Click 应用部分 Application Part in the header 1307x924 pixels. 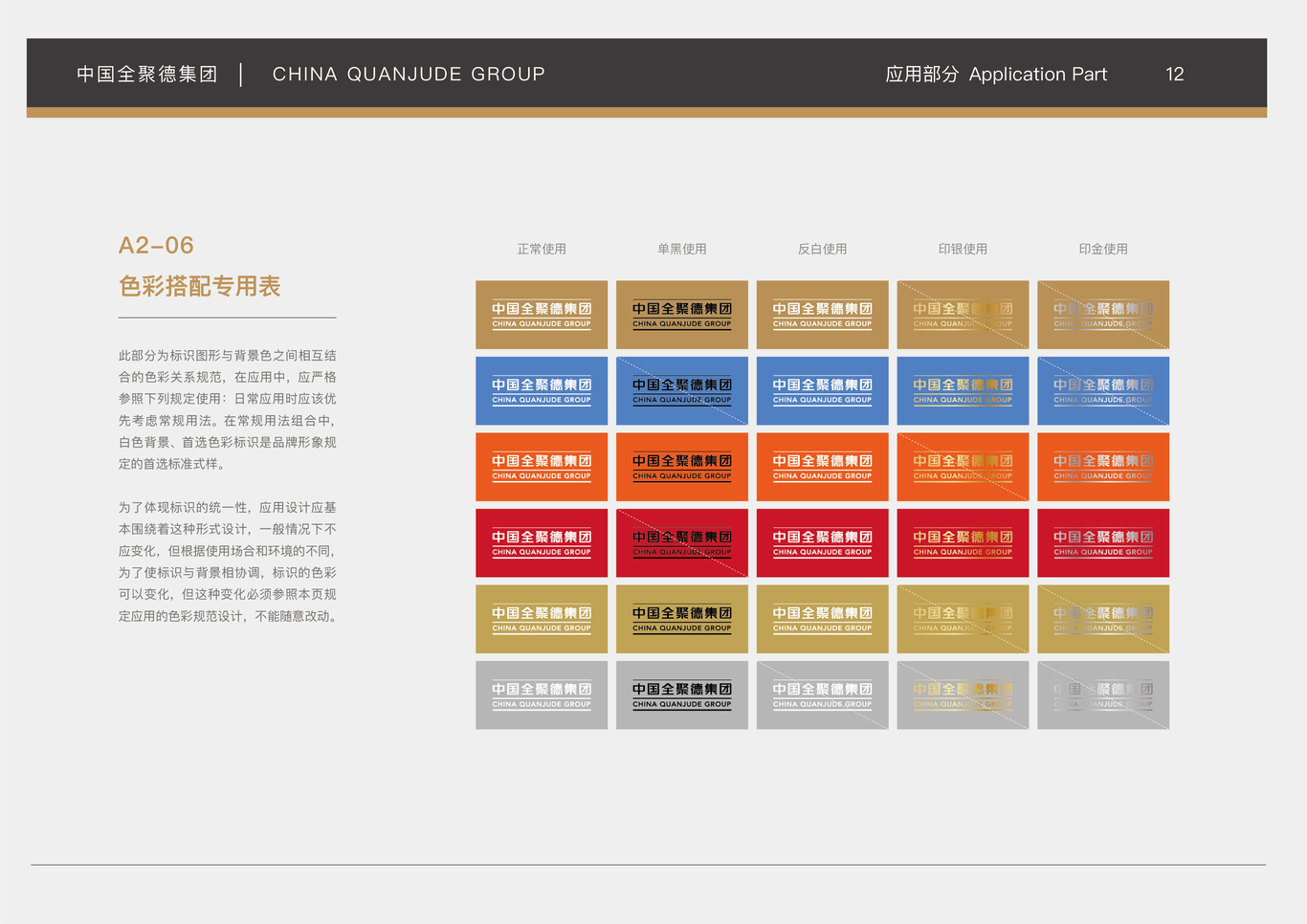pos(996,74)
